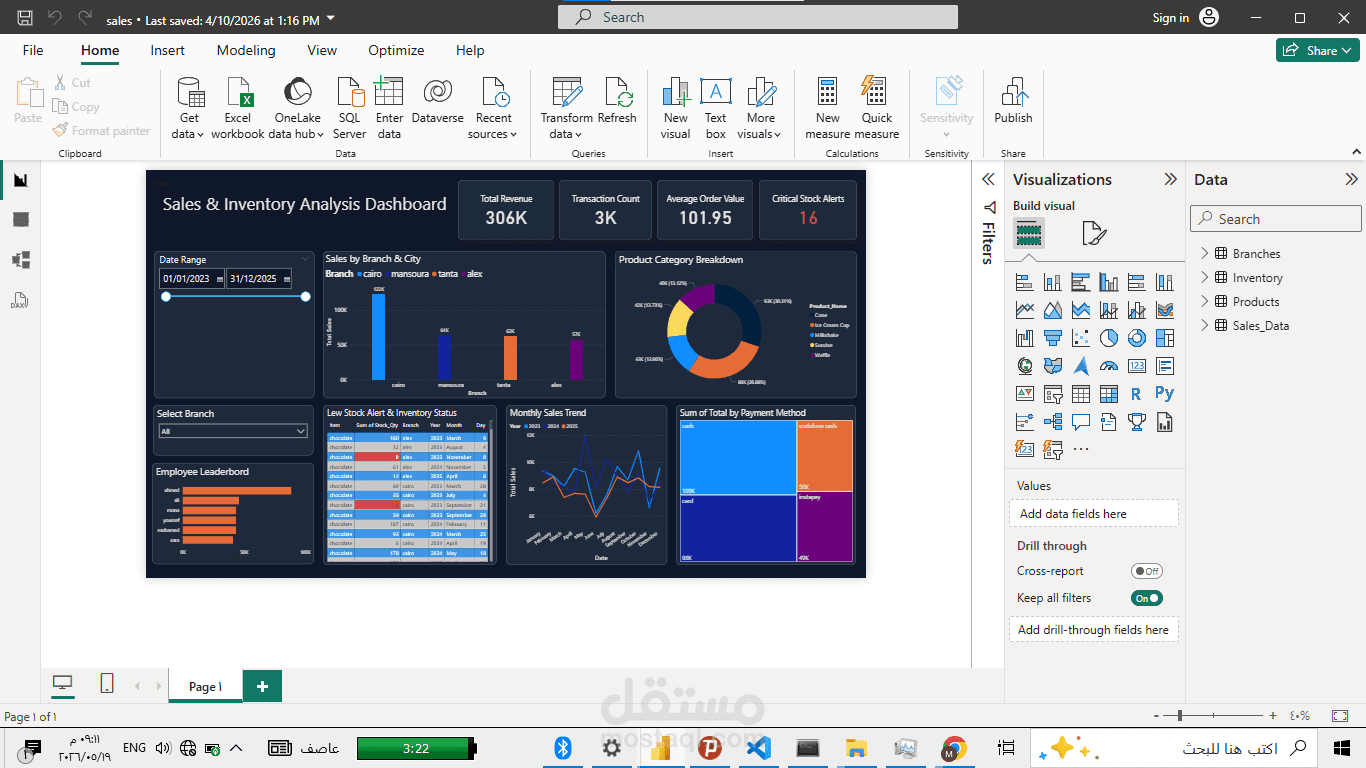Create a New measure
1366x768 pixels.
pos(827,108)
